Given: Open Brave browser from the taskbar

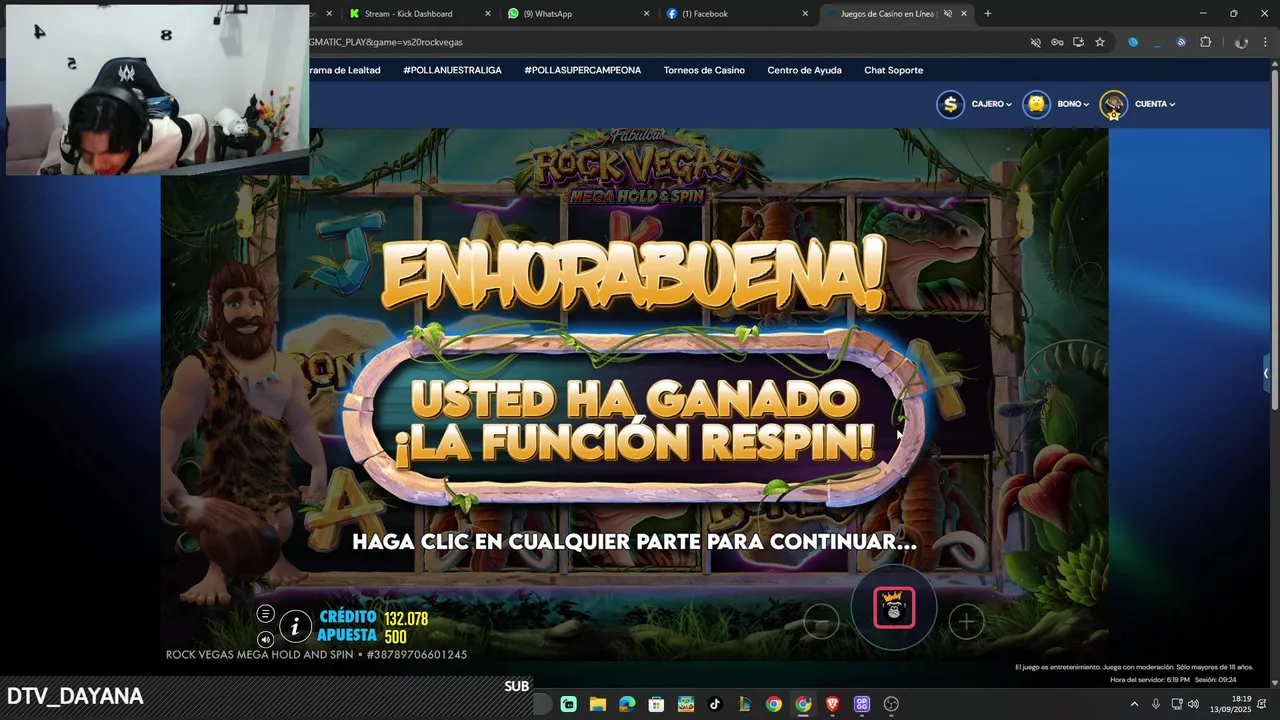Looking at the screenshot, I should tap(833, 704).
